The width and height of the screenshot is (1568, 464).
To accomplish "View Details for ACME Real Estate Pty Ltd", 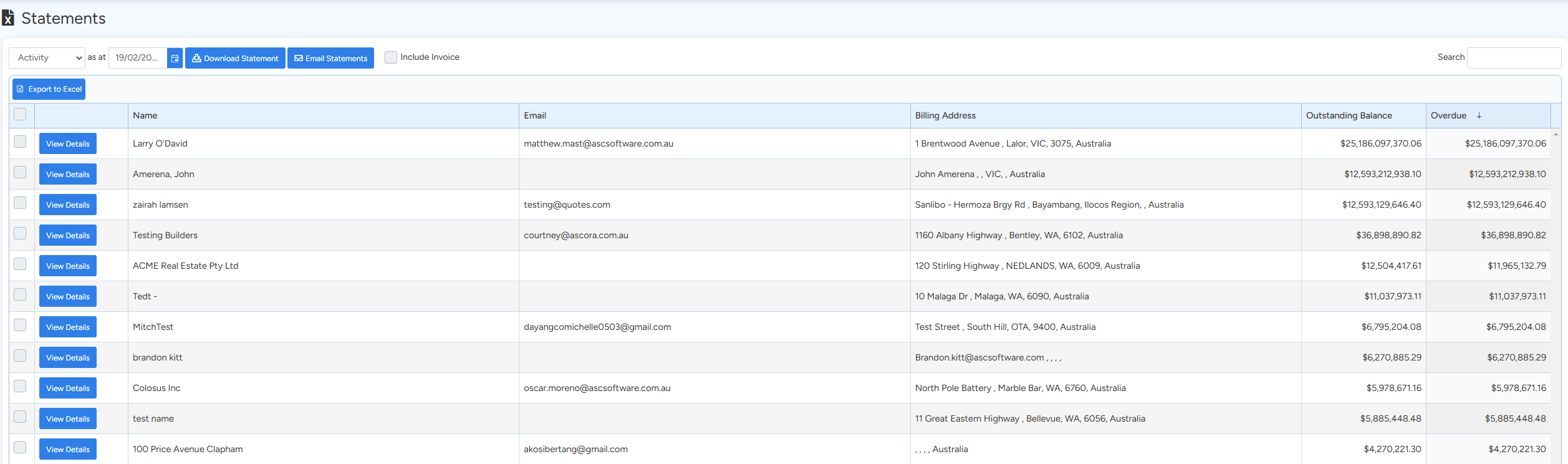I will [68, 266].
